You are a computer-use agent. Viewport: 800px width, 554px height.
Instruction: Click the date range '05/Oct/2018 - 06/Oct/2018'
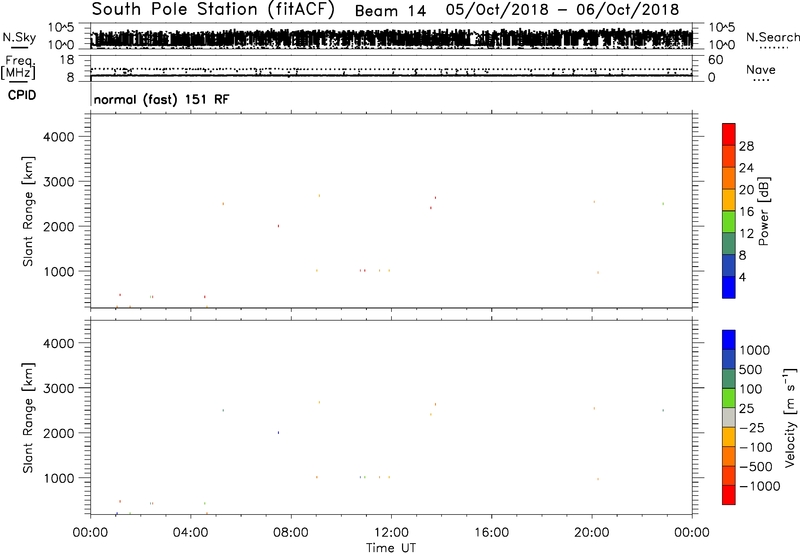pyautogui.click(x=562, y=10)
